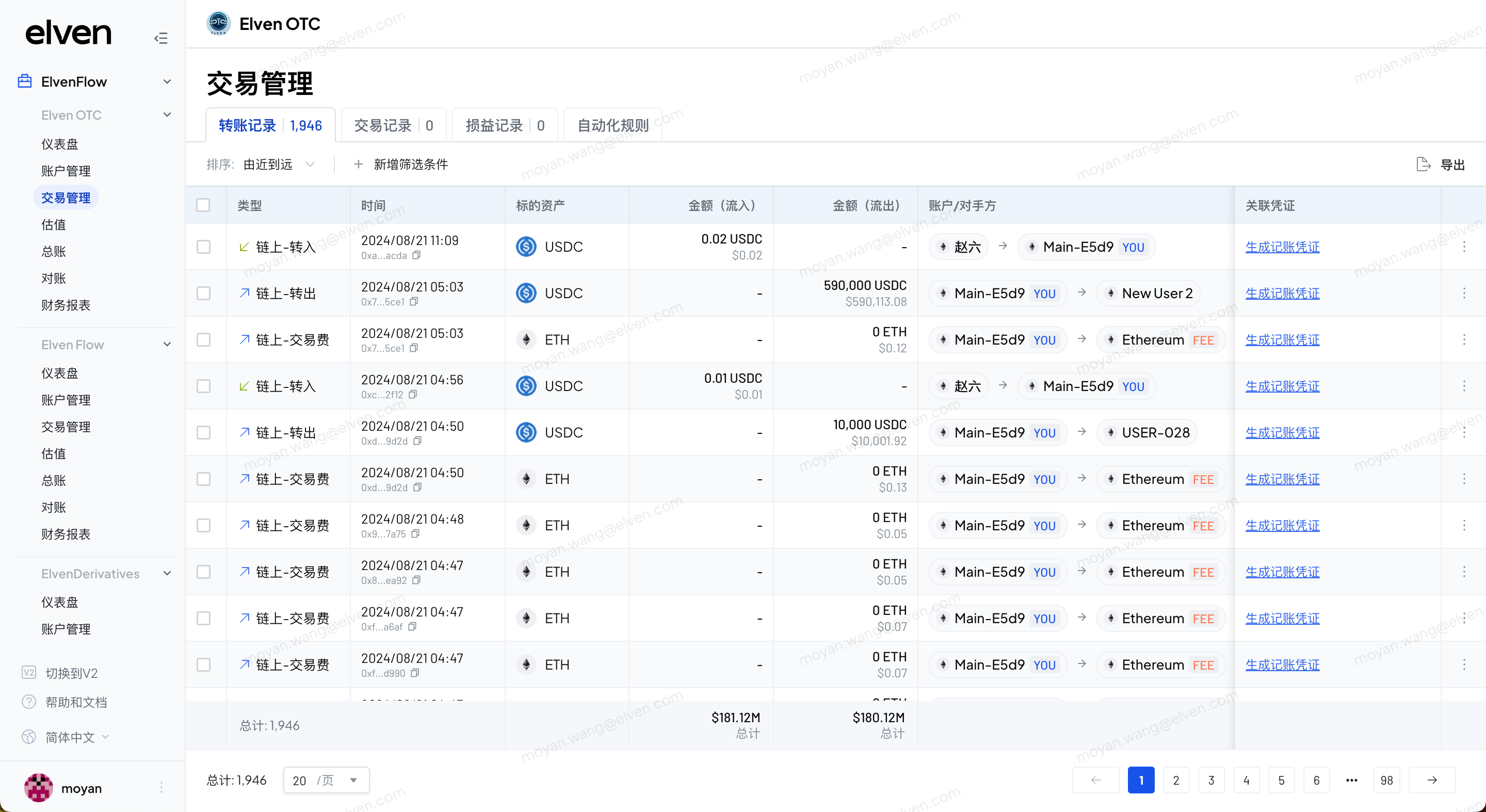
Task: Click 生成记账凭证 link in the first row
Action: pyautogui.click(x=1282, y=247)
